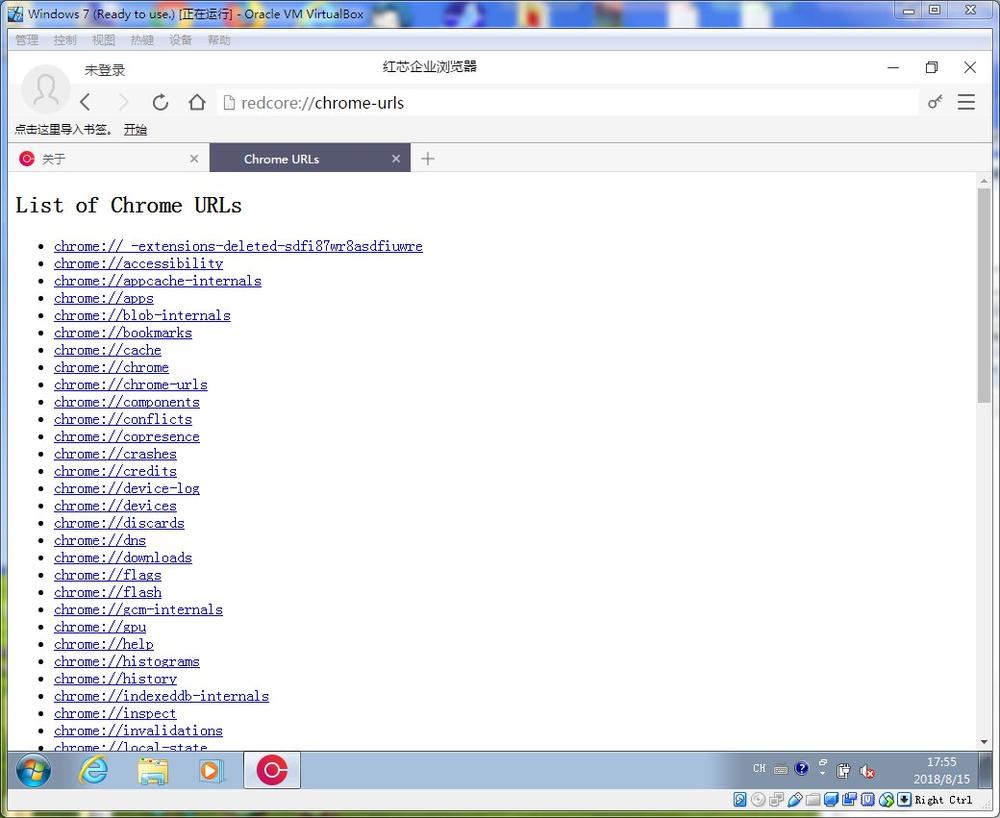
Task: Click VirtualBox optical disk status icon
Action: (x=758, y=800)
